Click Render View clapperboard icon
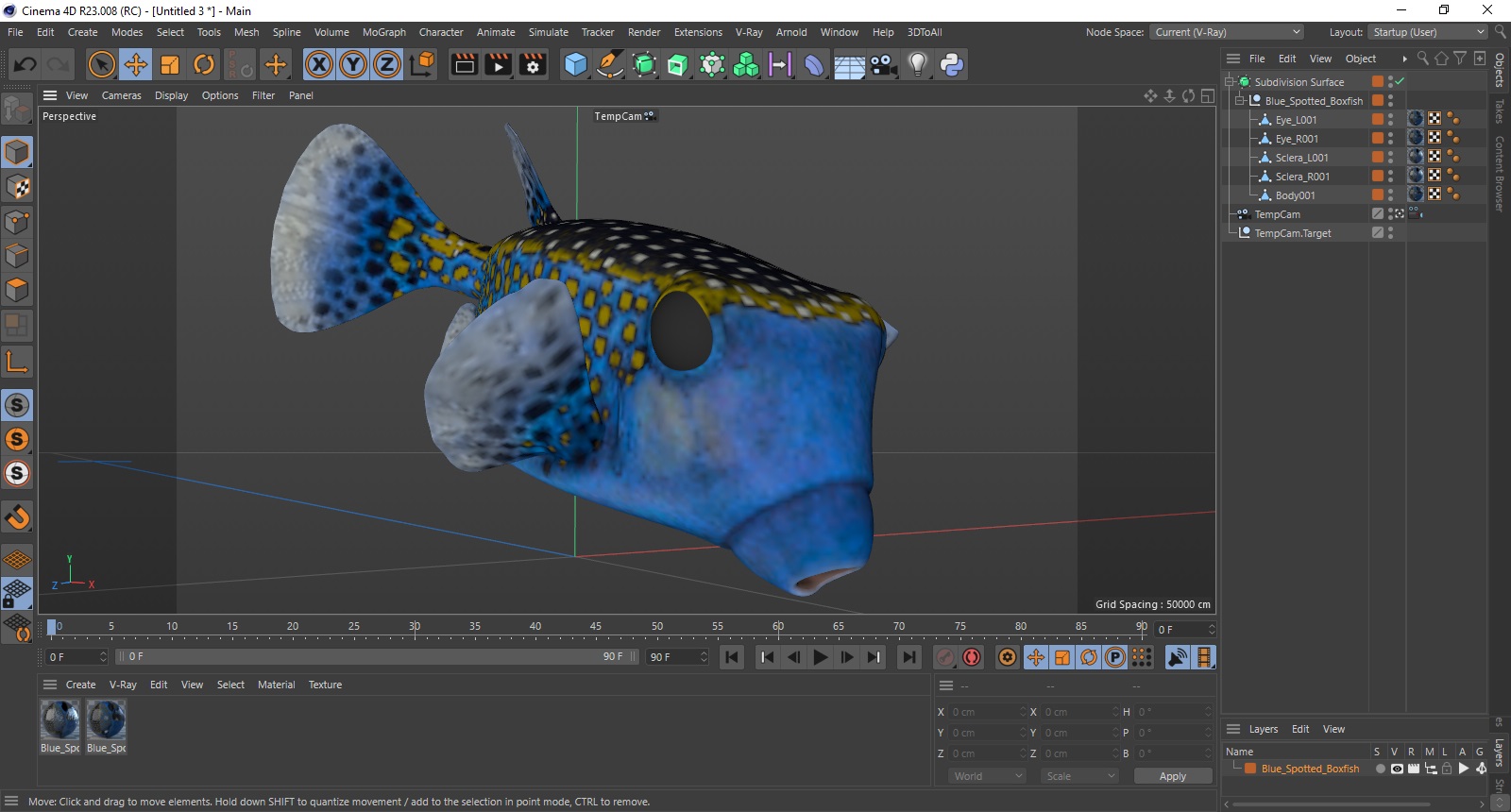1511x812 pixels. [x=464, y=64]
